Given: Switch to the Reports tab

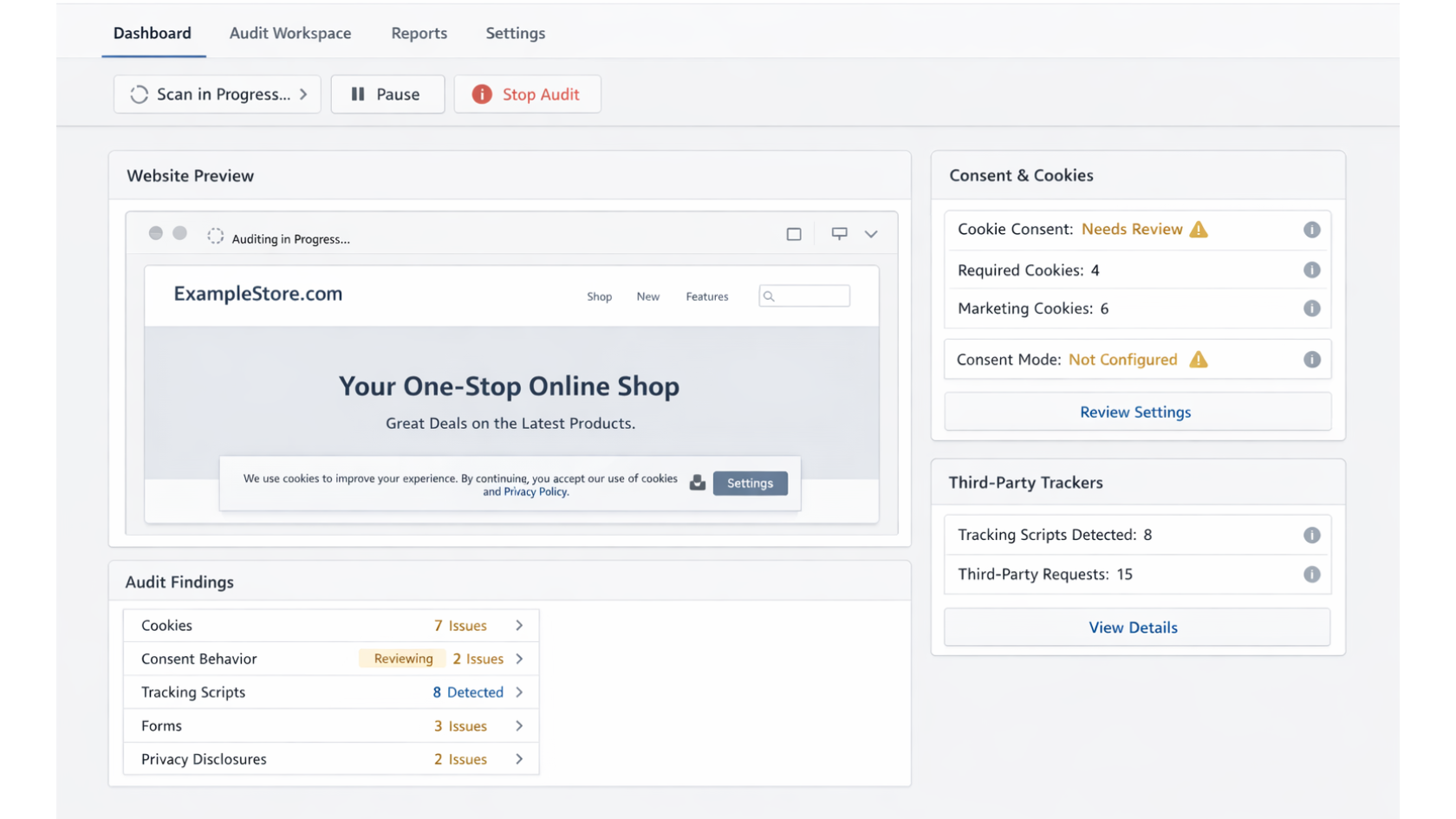Looking at the screenshot, I should click(419, 33).
